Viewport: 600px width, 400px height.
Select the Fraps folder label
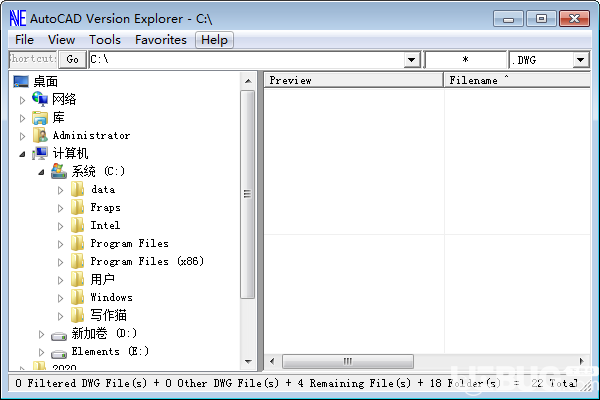click(106, 207)
